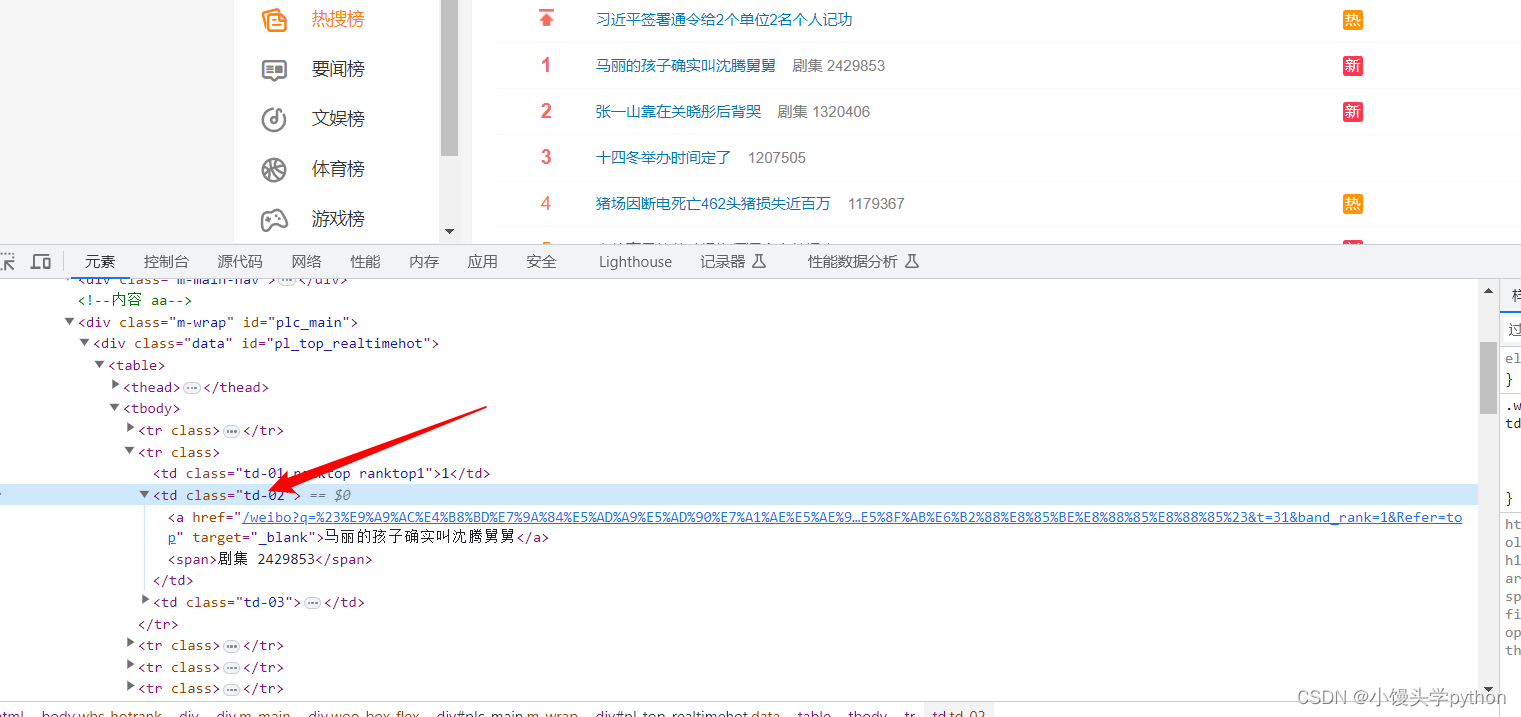Click the ellipsis in the first collapsed tr under tbody
This screenshot has width=1521, height=717.
(231, 431)
